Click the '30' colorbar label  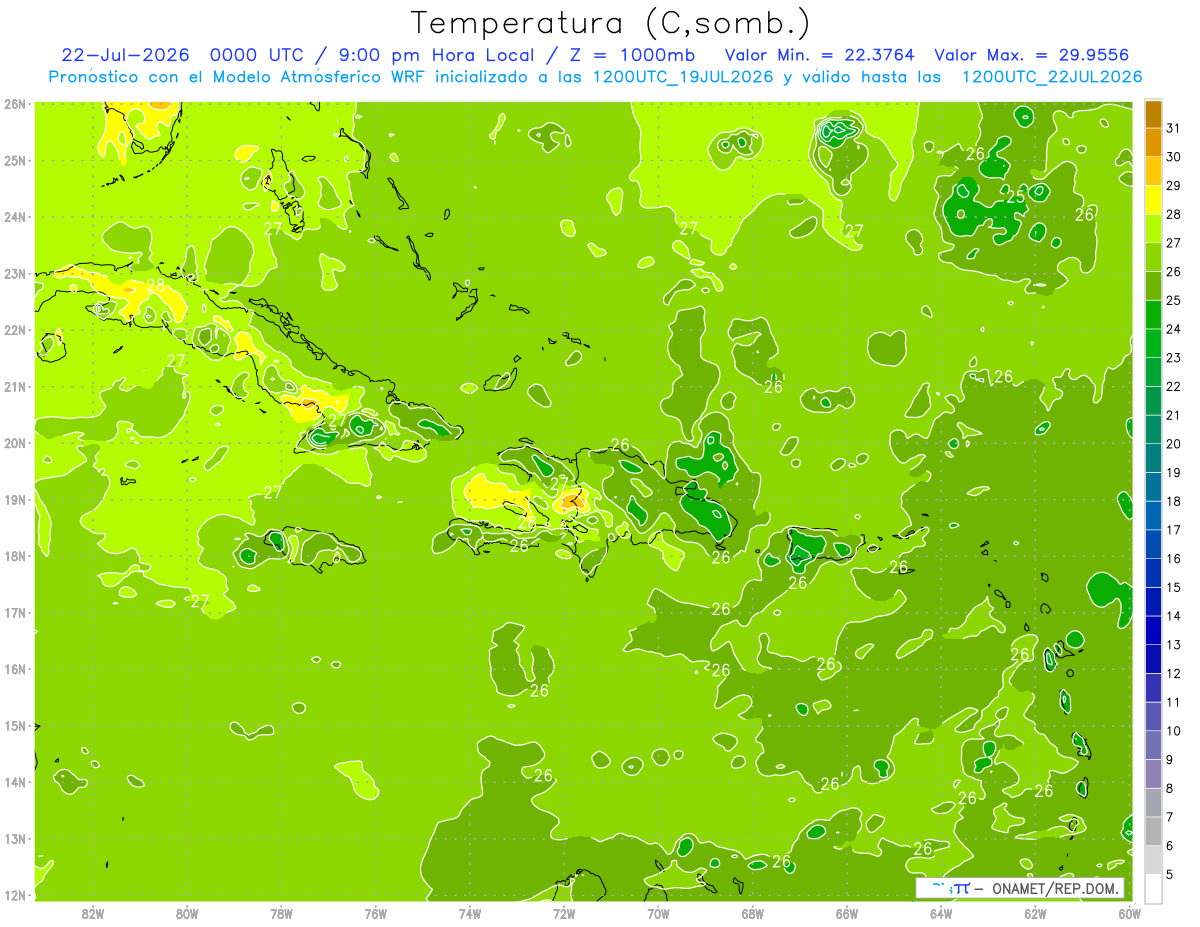click(1174, 156)
